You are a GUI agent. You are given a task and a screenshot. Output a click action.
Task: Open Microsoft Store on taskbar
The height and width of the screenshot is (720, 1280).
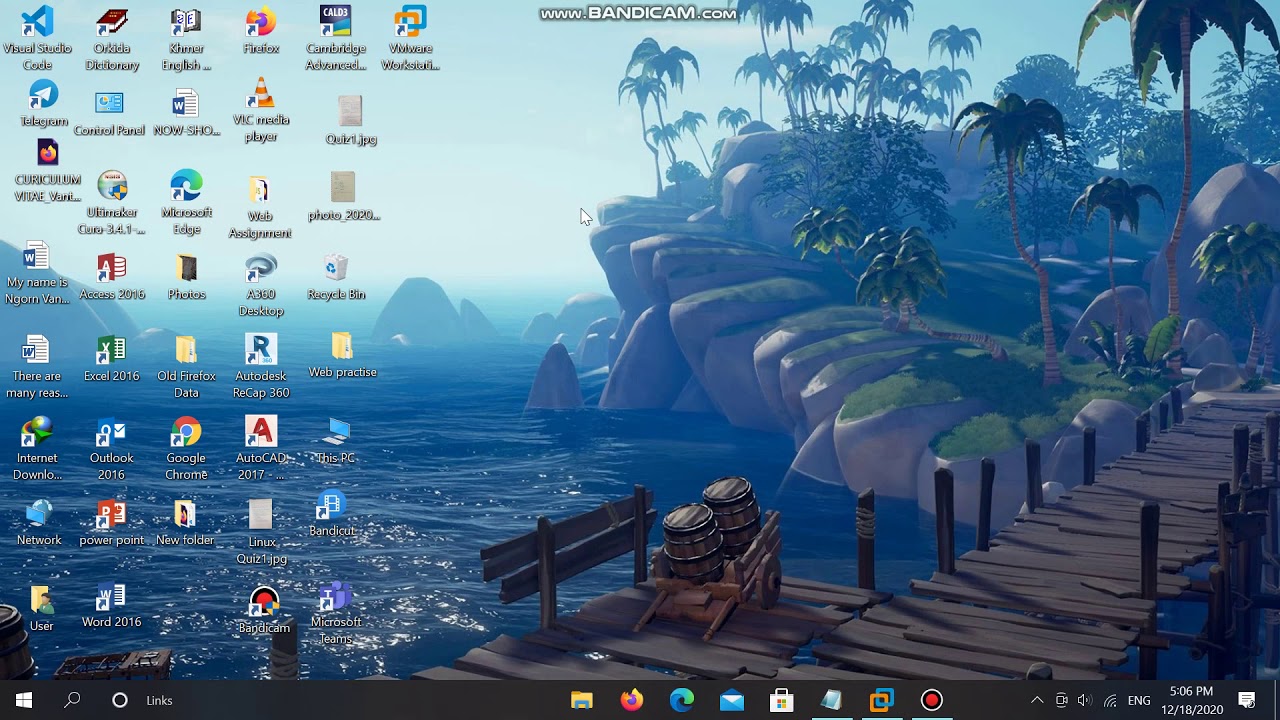782,700
